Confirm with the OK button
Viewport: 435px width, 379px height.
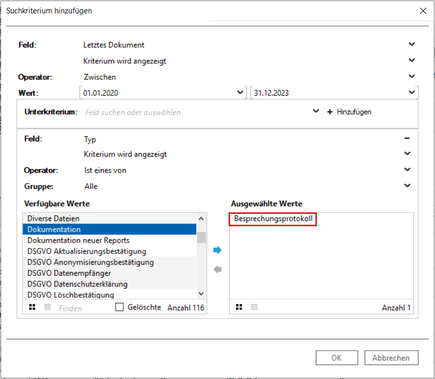click(x=337, y=358)
